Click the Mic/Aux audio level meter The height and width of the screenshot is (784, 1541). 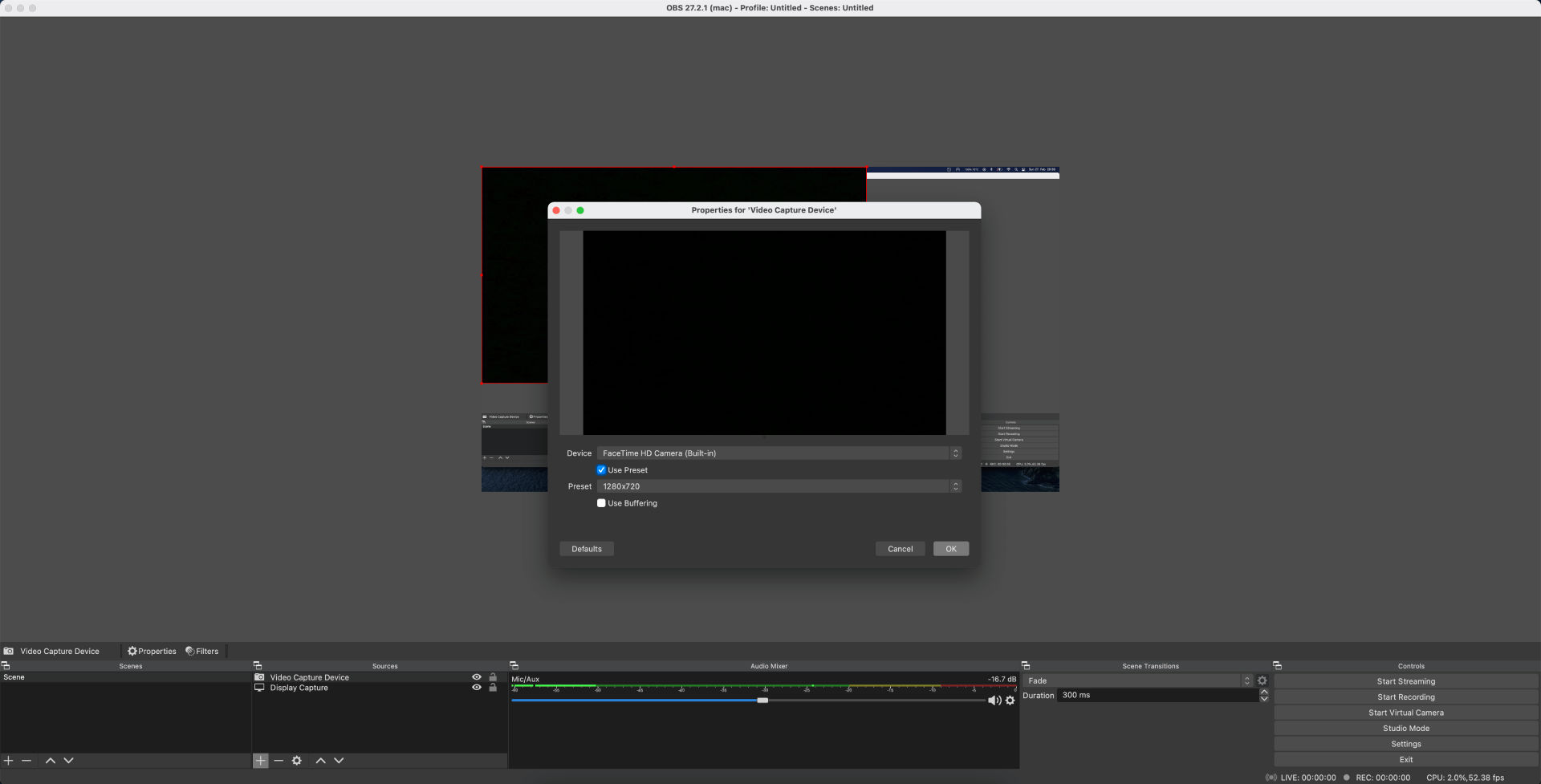[x=764, y=687]
